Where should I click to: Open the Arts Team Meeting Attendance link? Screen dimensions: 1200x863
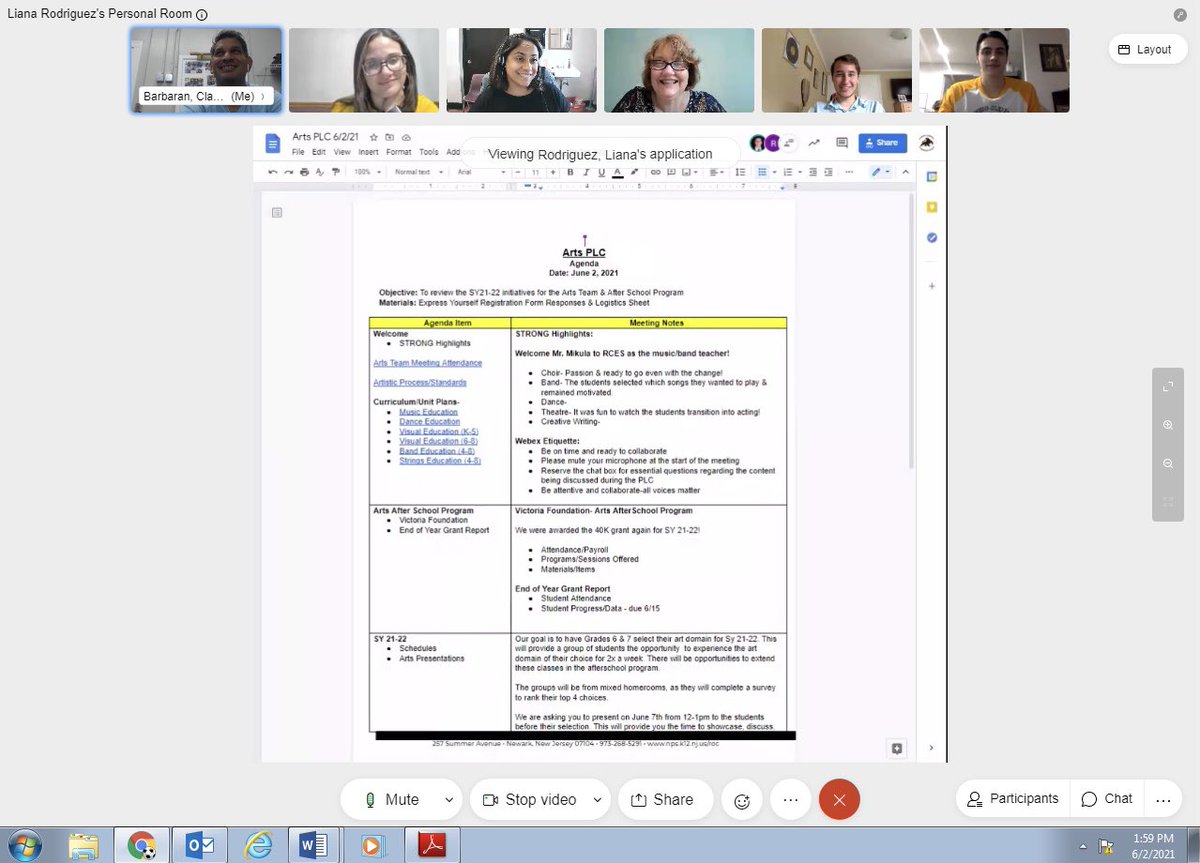click(x=427, y=363)
